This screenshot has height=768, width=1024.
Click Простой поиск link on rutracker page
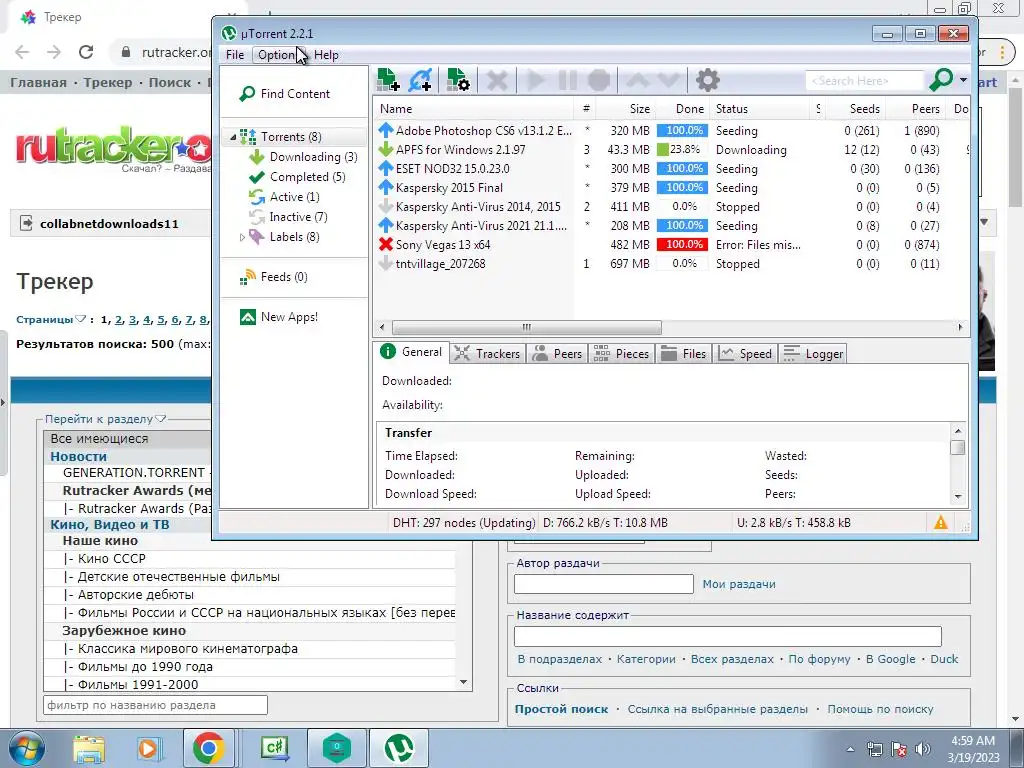(561, 709)
